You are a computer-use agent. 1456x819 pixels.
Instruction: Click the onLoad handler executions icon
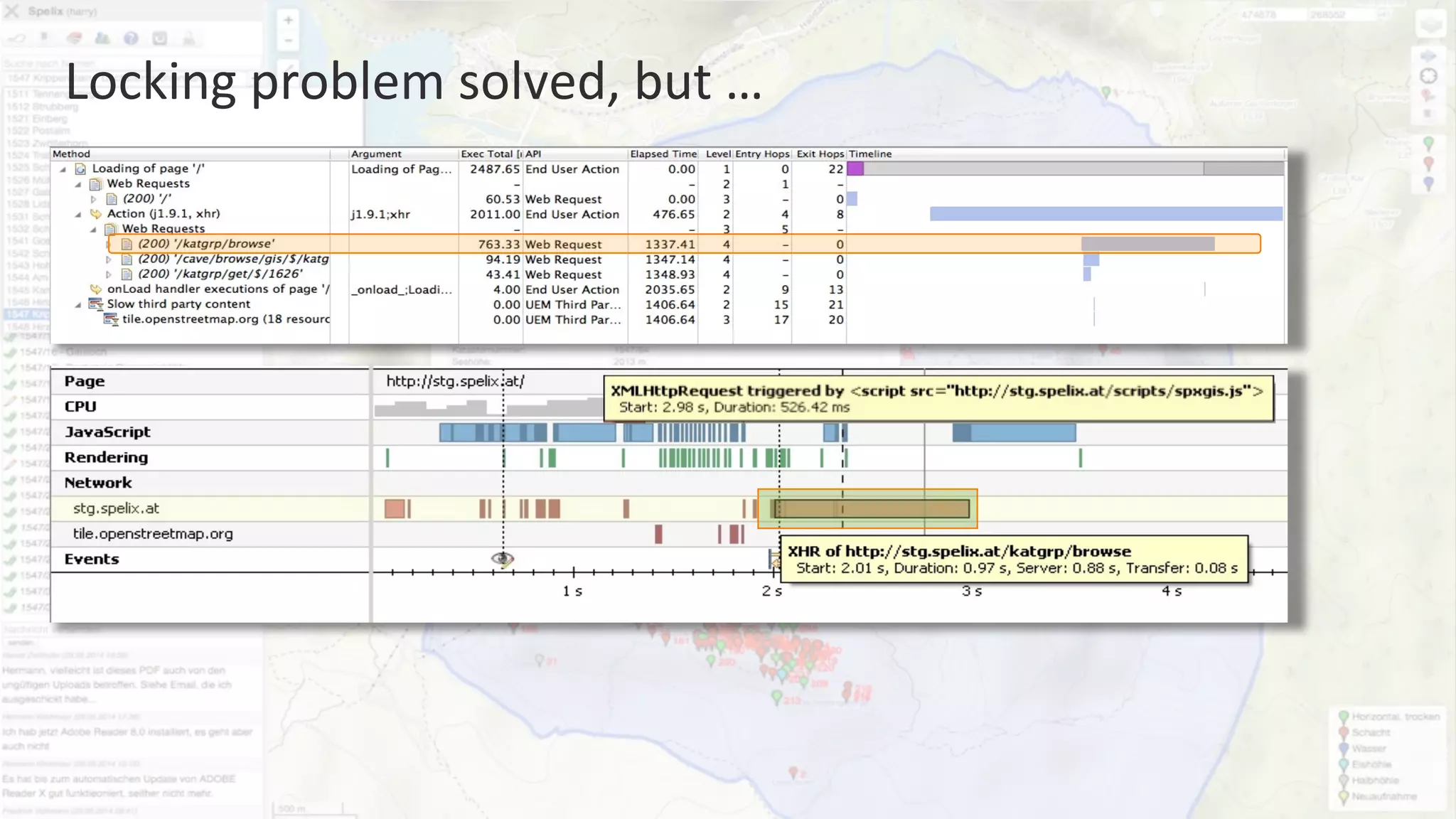tap(95, 289)
